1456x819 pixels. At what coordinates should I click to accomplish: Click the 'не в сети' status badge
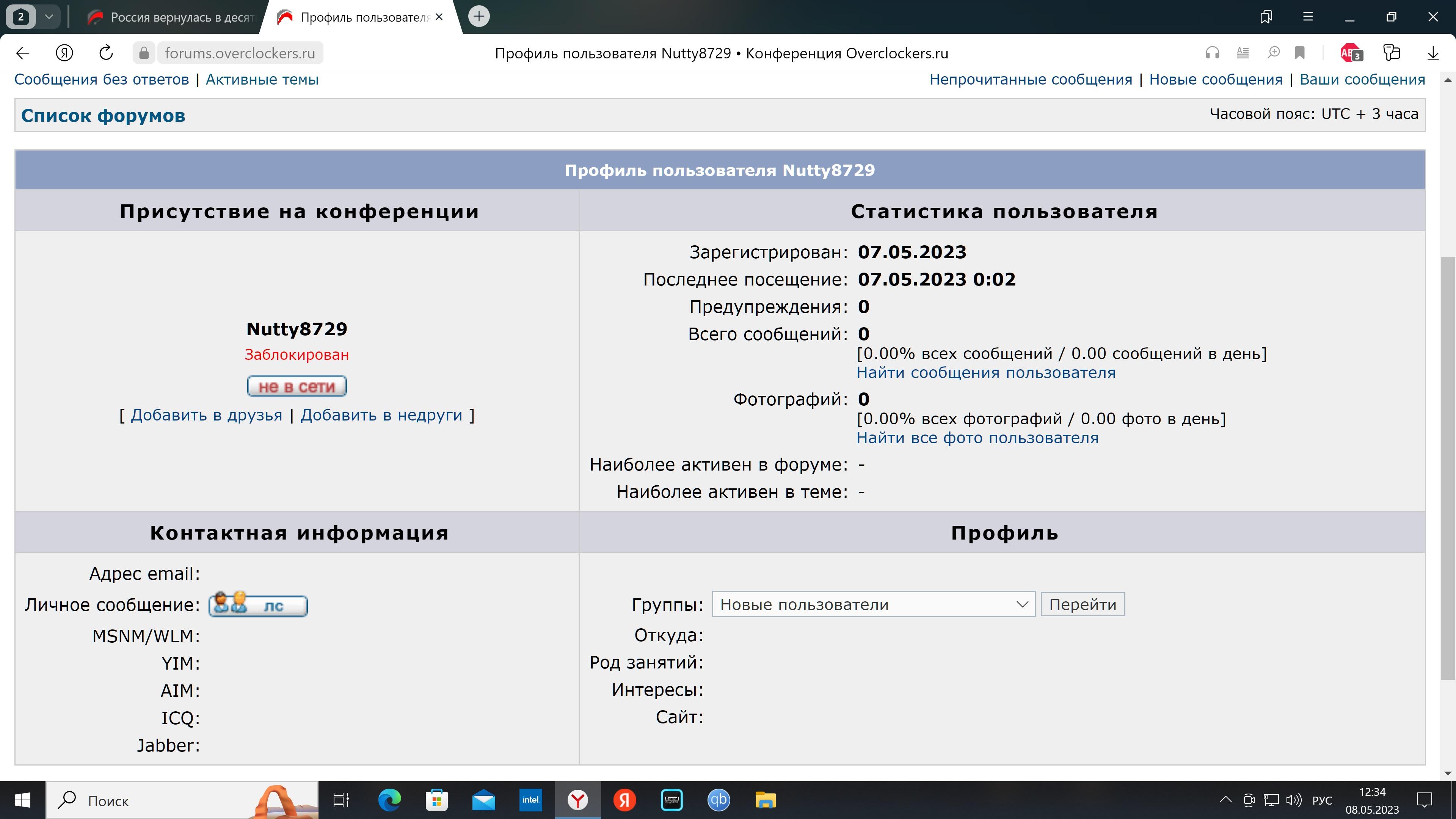click(x=297, y=386)
